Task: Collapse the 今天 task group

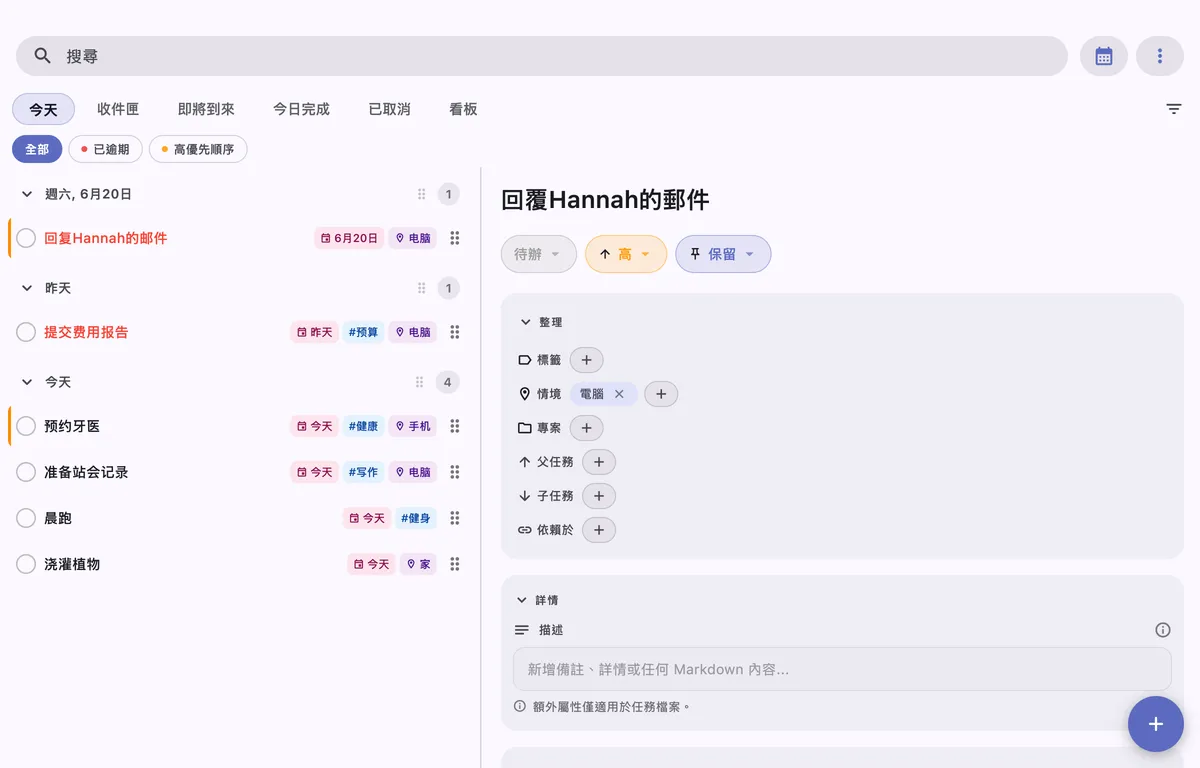Action: point(27,382)
